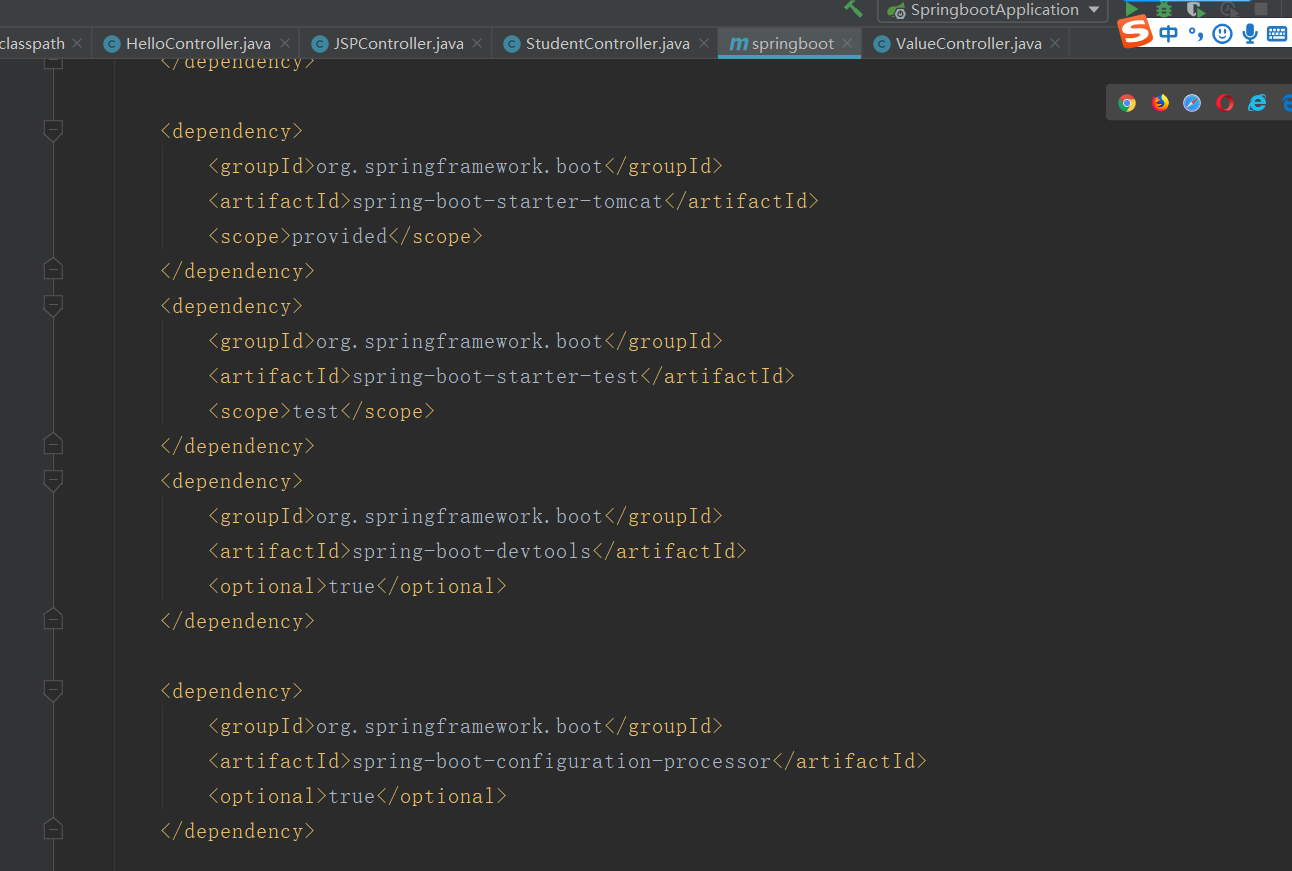Open the Sogou input method menu icon
The image size is (1292, 871).
[x=1135, y=33]
